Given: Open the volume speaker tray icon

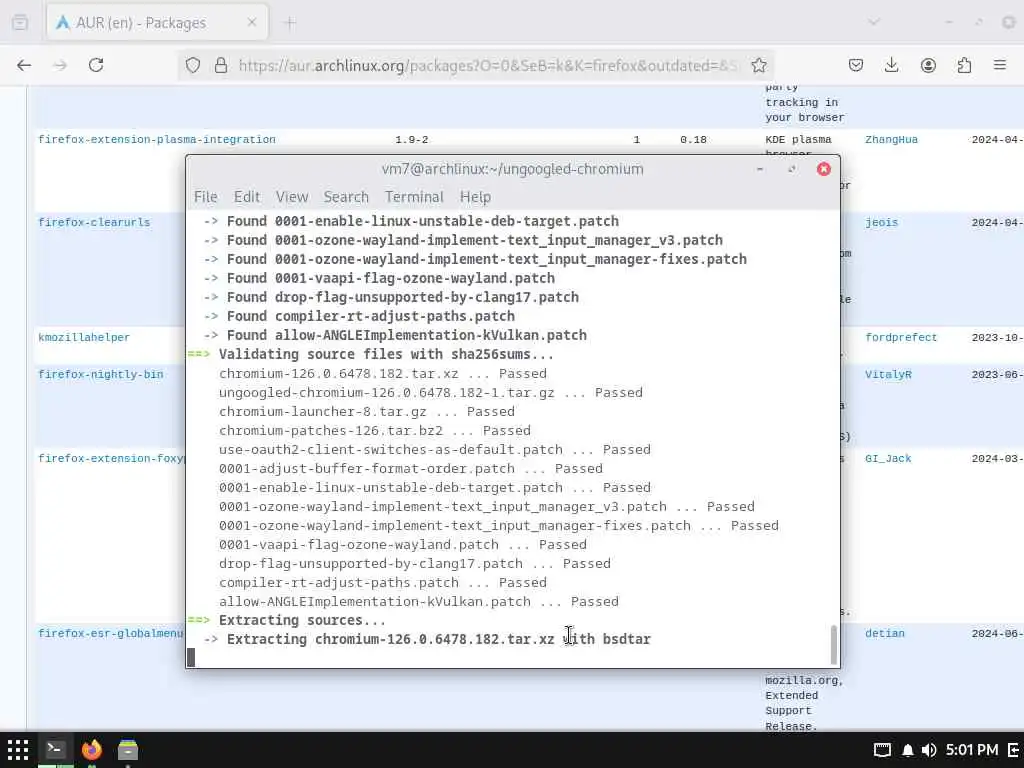Looking at the screenshot, I should 929,750.
